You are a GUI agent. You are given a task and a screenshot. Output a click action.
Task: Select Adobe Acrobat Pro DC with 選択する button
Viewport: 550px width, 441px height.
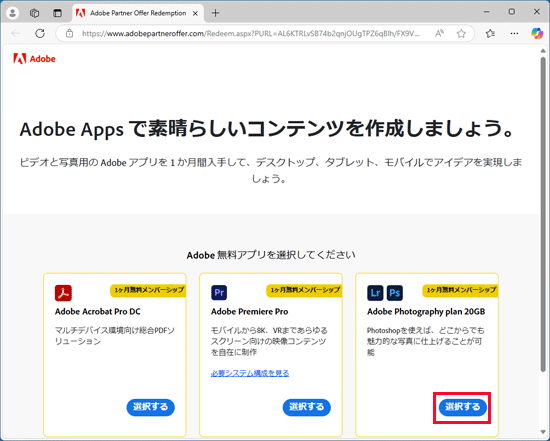click(150, 407)
